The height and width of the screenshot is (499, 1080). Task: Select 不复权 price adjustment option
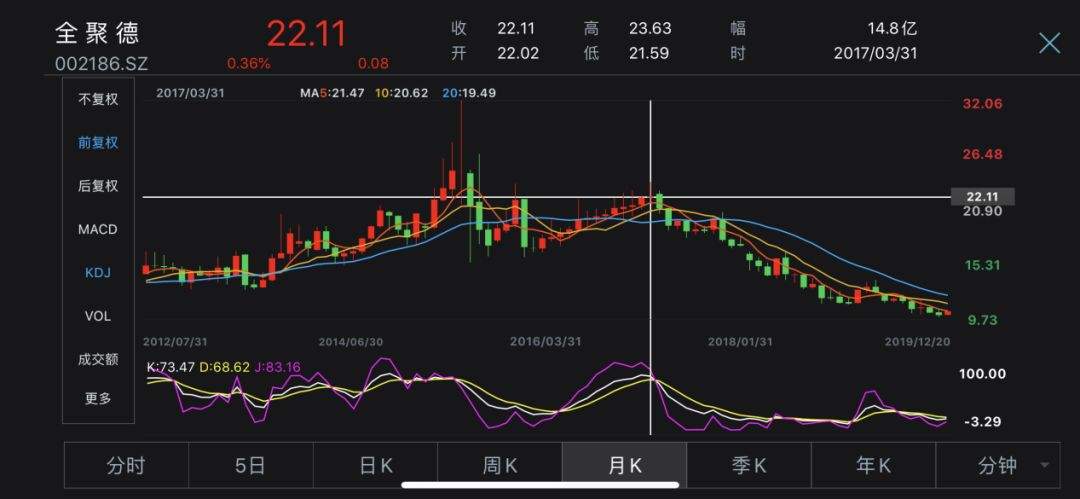click(98, 99)
